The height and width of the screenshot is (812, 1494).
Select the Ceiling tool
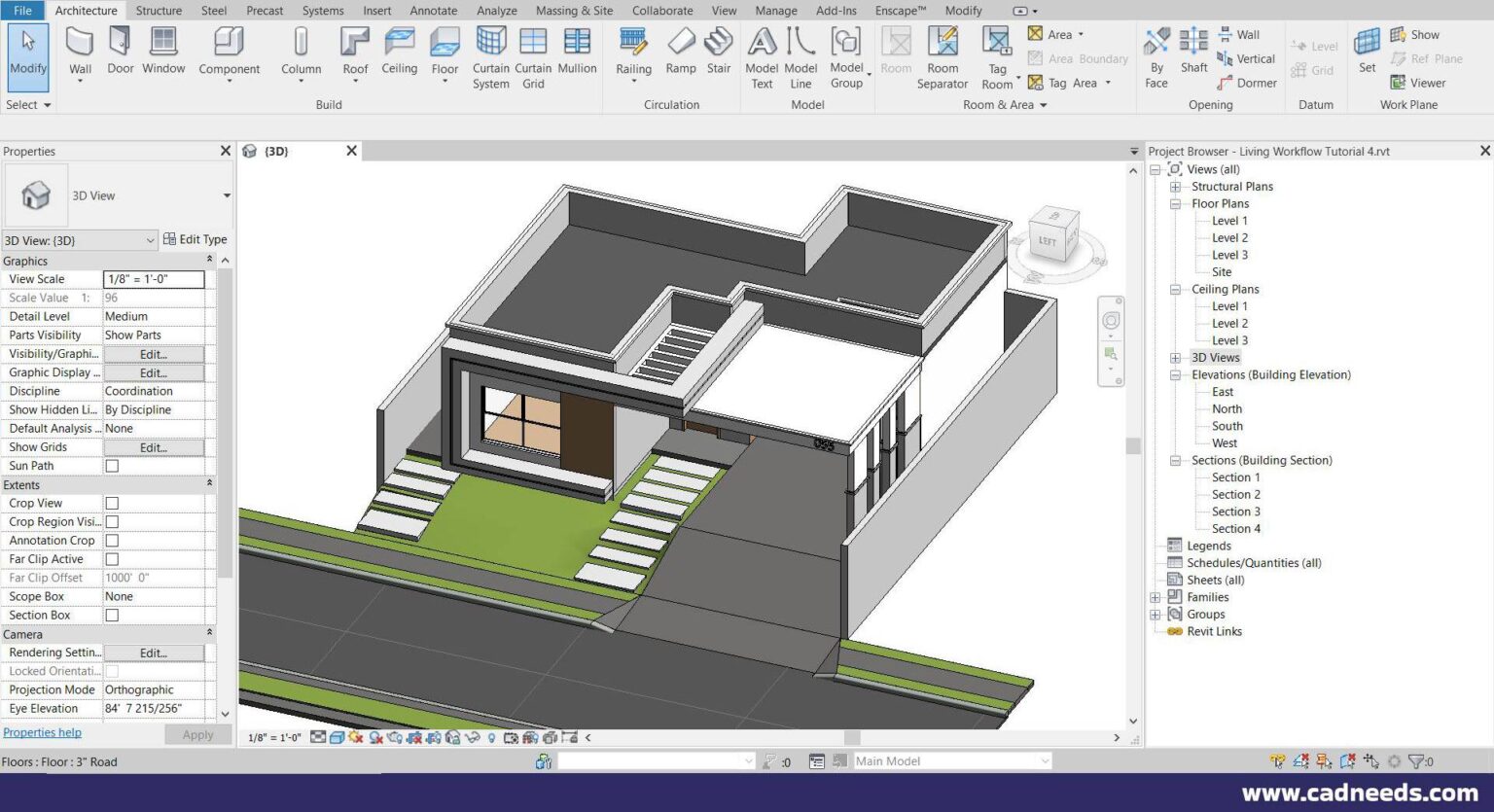tap(399, 51)
